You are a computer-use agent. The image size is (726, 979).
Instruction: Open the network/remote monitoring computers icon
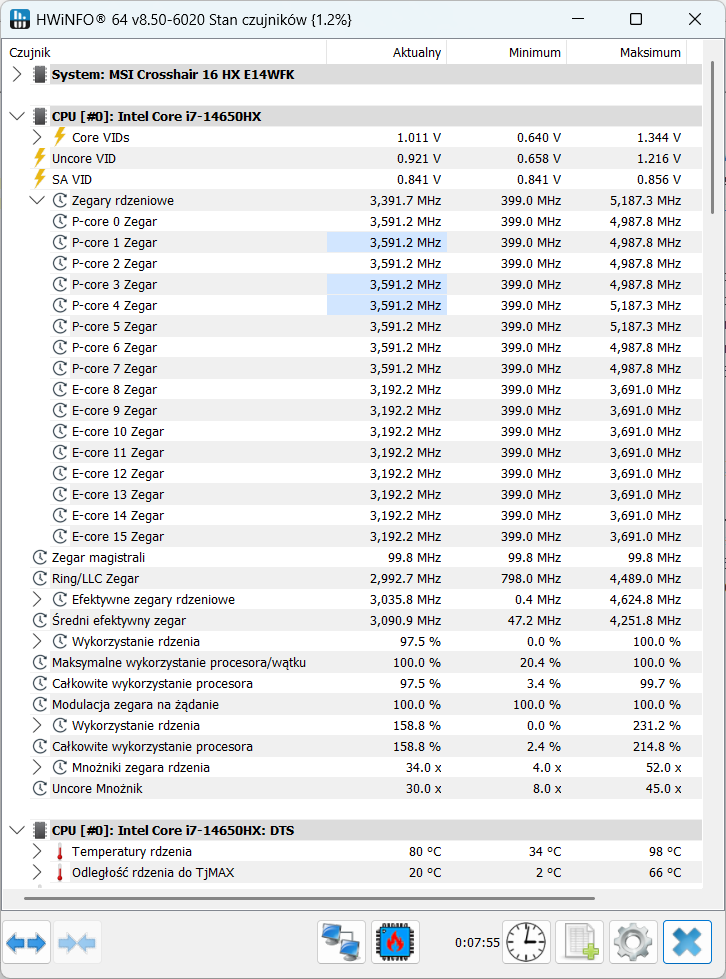341,942
